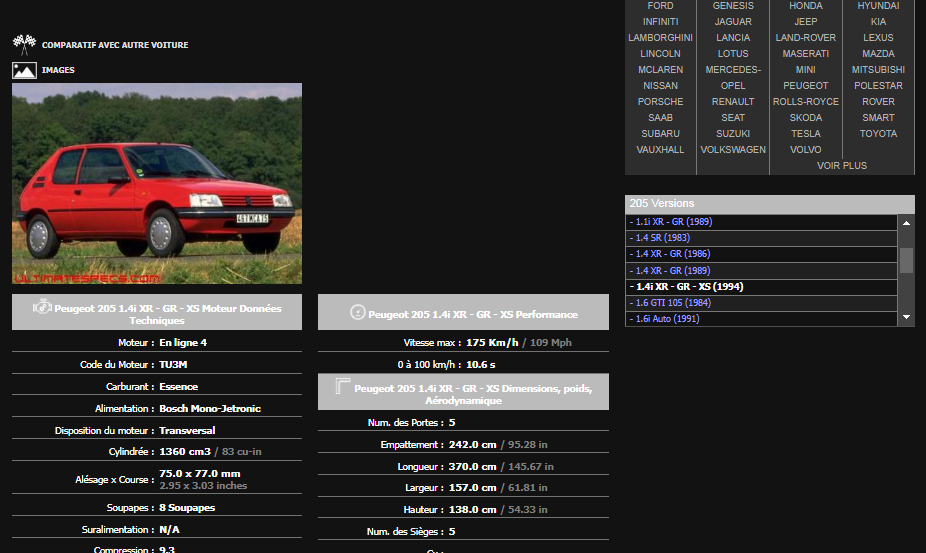Open the VOIR PLUS brands link
Viewport: 926px width, 553px height.
pos(842,166)
